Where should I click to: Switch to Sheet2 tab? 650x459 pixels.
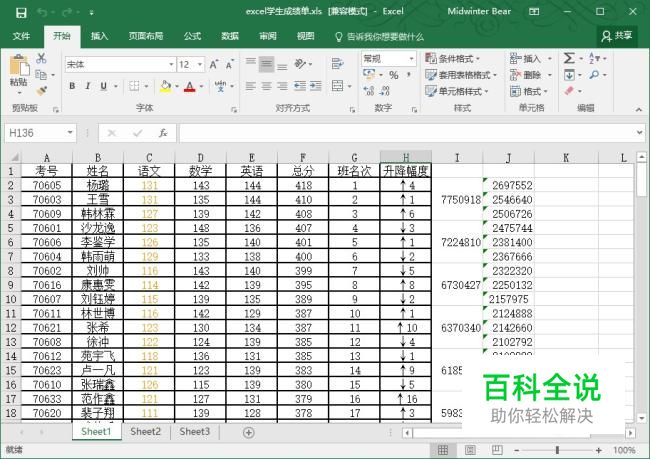pos(146,432)
